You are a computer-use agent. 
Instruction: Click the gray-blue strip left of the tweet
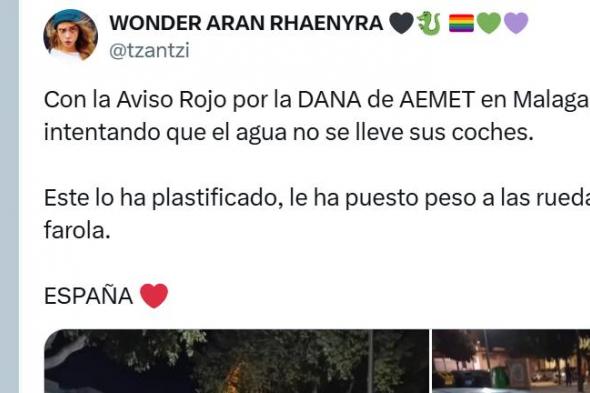[9, 196]
